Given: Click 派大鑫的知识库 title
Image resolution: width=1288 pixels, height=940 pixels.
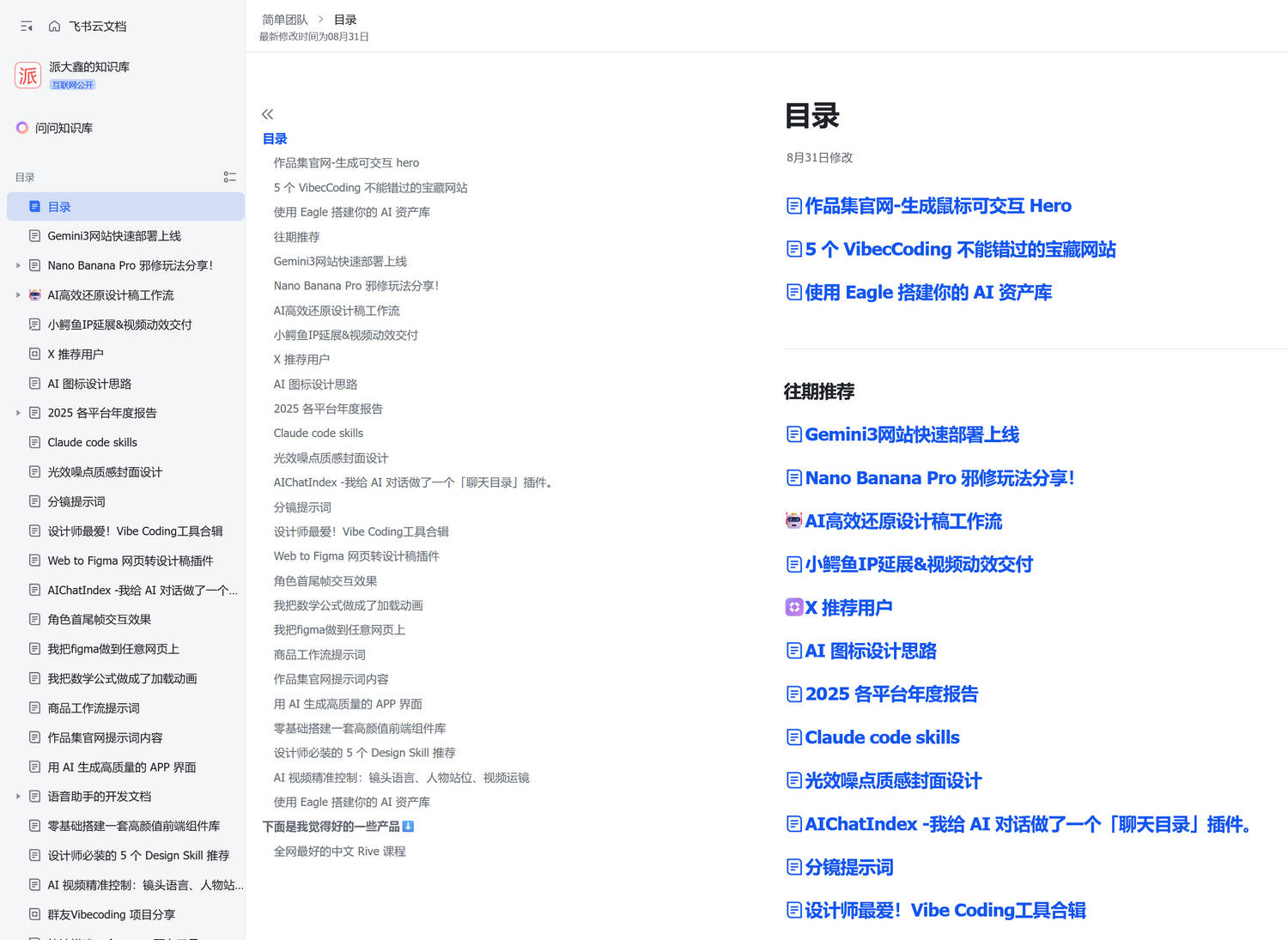Looking at the screenshot, I should 89,67.
